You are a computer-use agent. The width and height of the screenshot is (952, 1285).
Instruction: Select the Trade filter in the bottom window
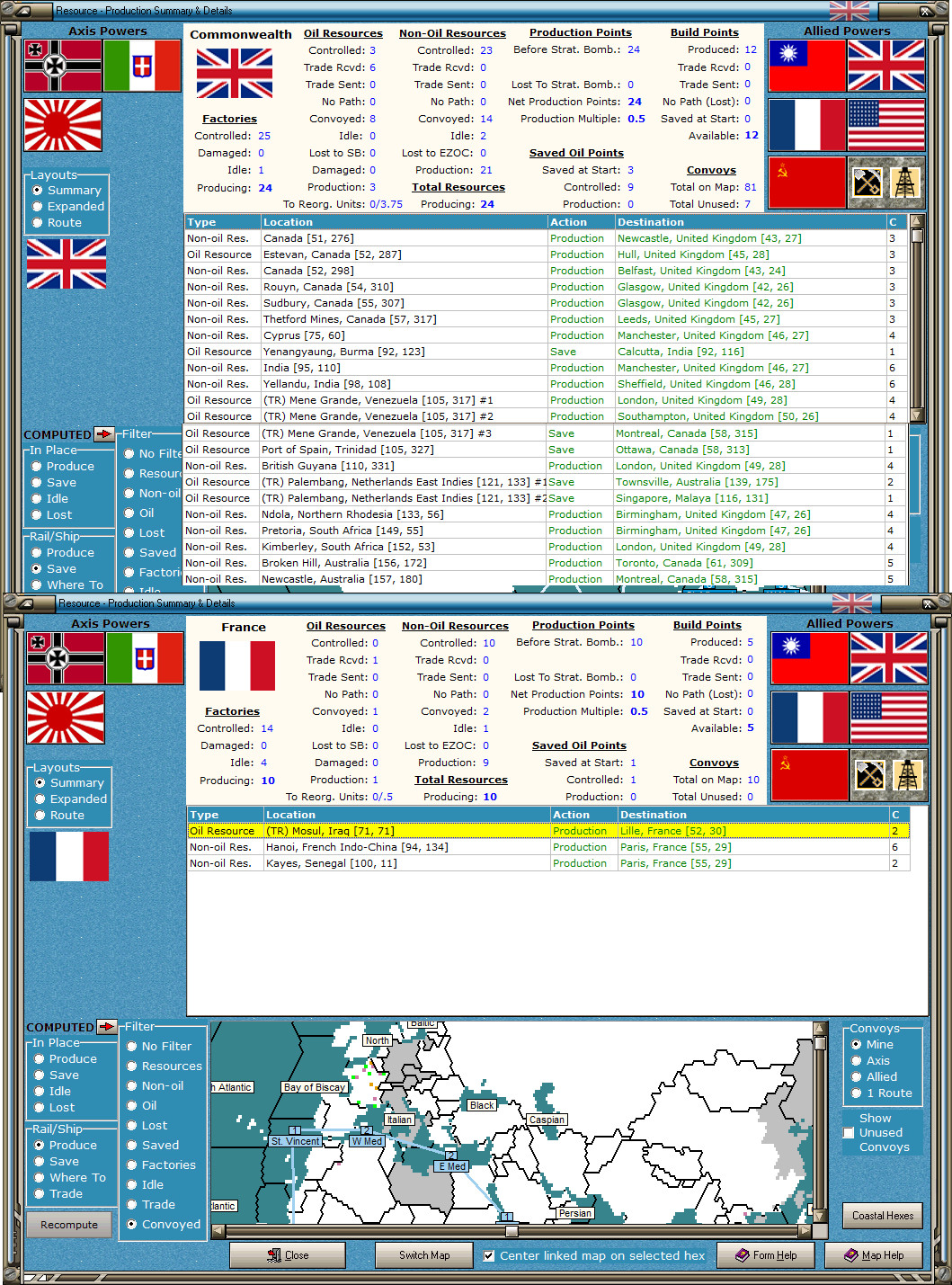[151, 1205]
